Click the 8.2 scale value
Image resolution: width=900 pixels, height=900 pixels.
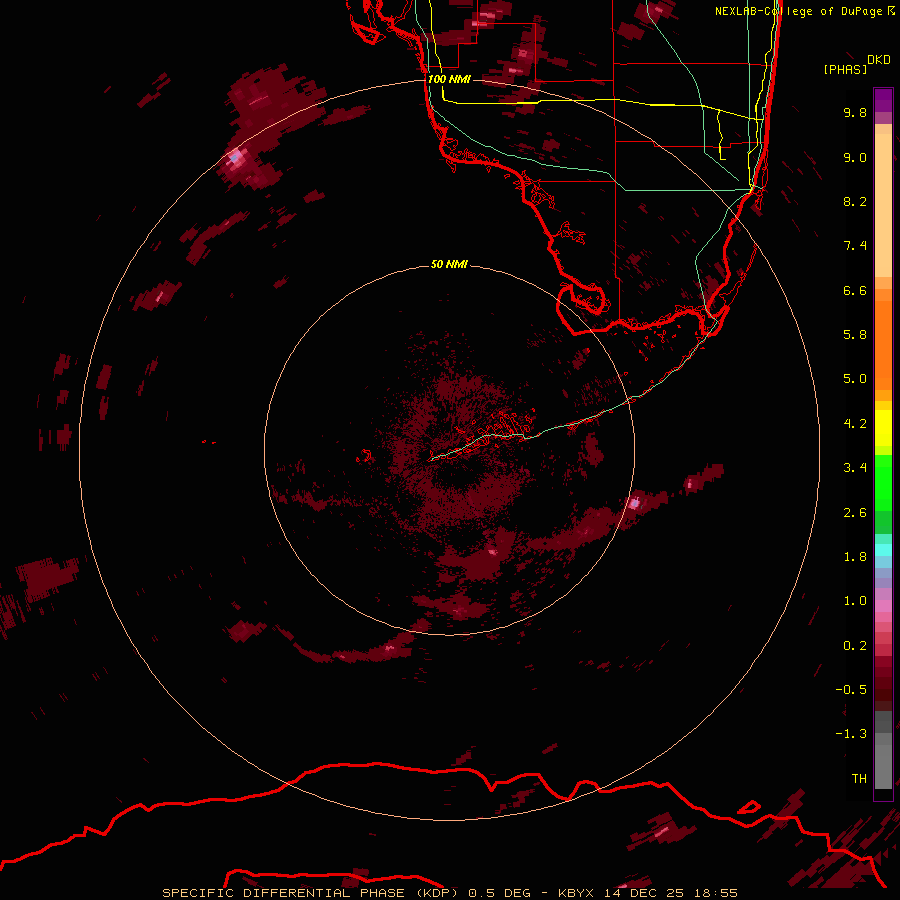click(855, 201)
